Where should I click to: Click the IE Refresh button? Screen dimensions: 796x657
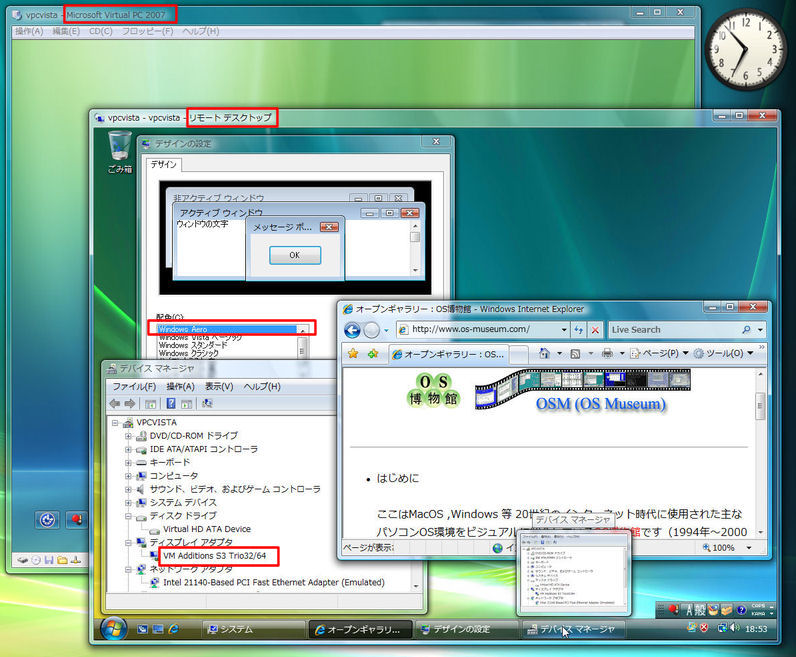coord(579,330)
